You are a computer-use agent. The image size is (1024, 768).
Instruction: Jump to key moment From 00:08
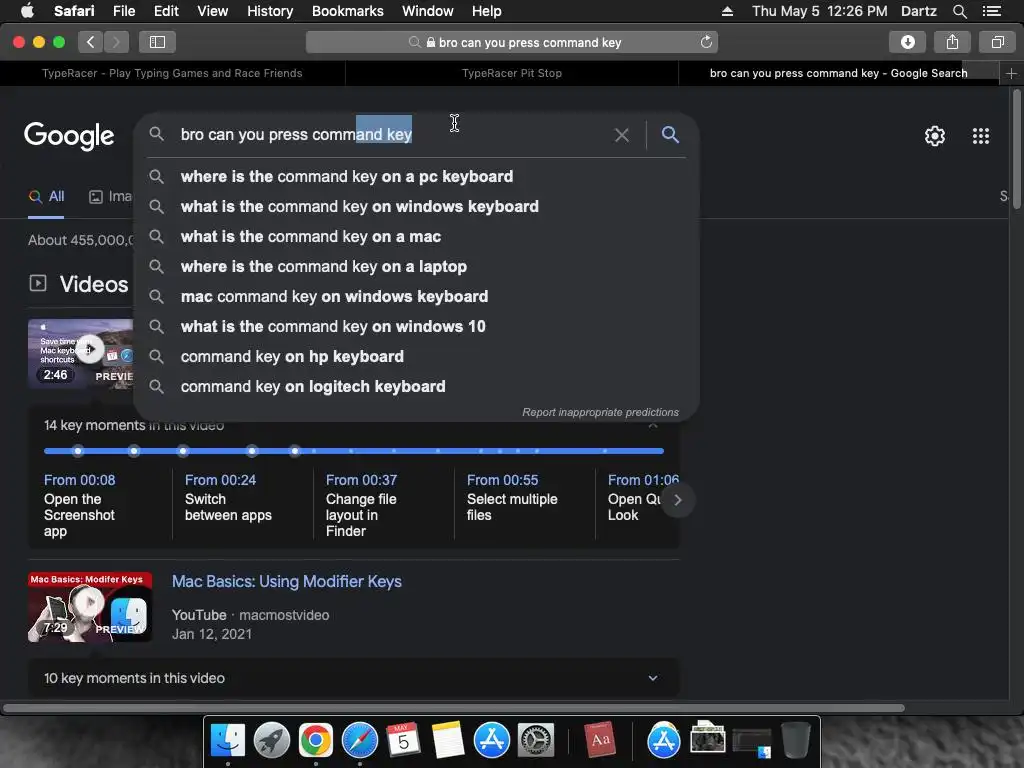pos(80,480)
